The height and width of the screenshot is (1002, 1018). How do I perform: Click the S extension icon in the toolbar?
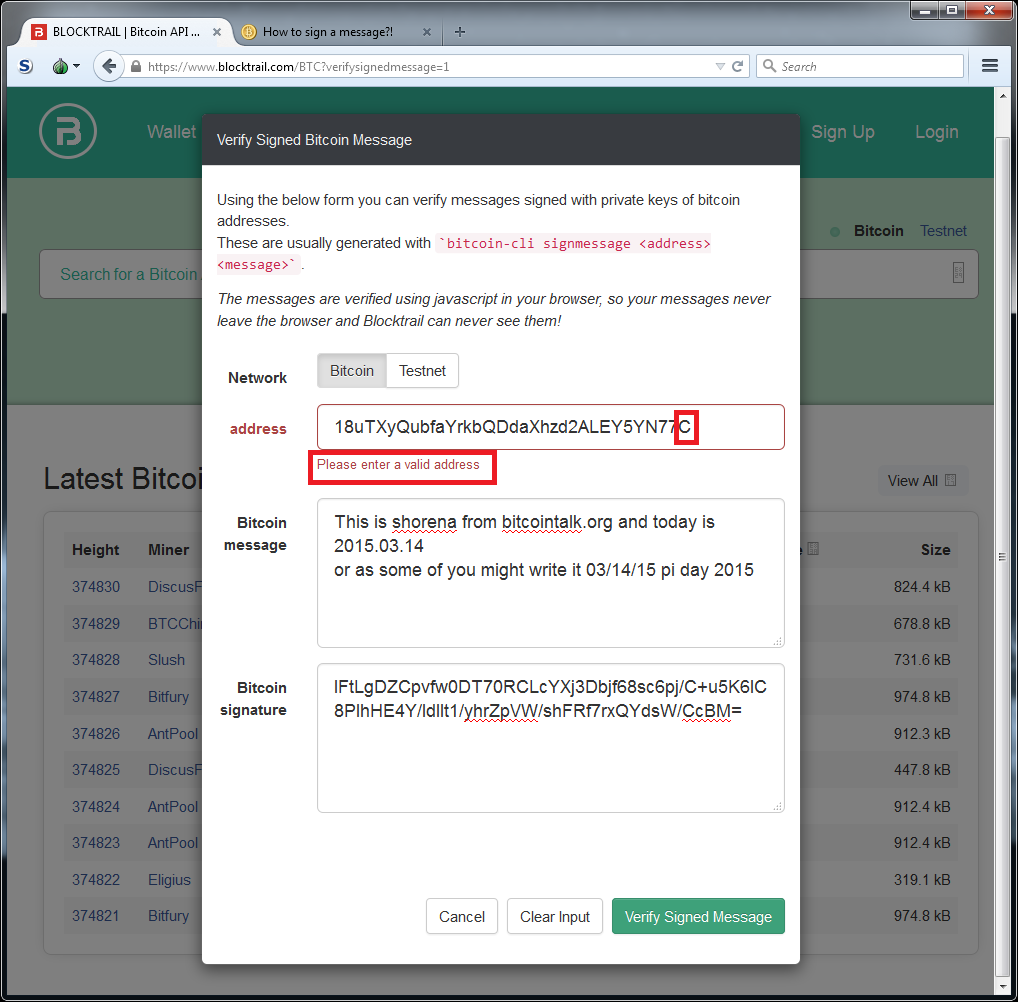[x=25, y=66]
